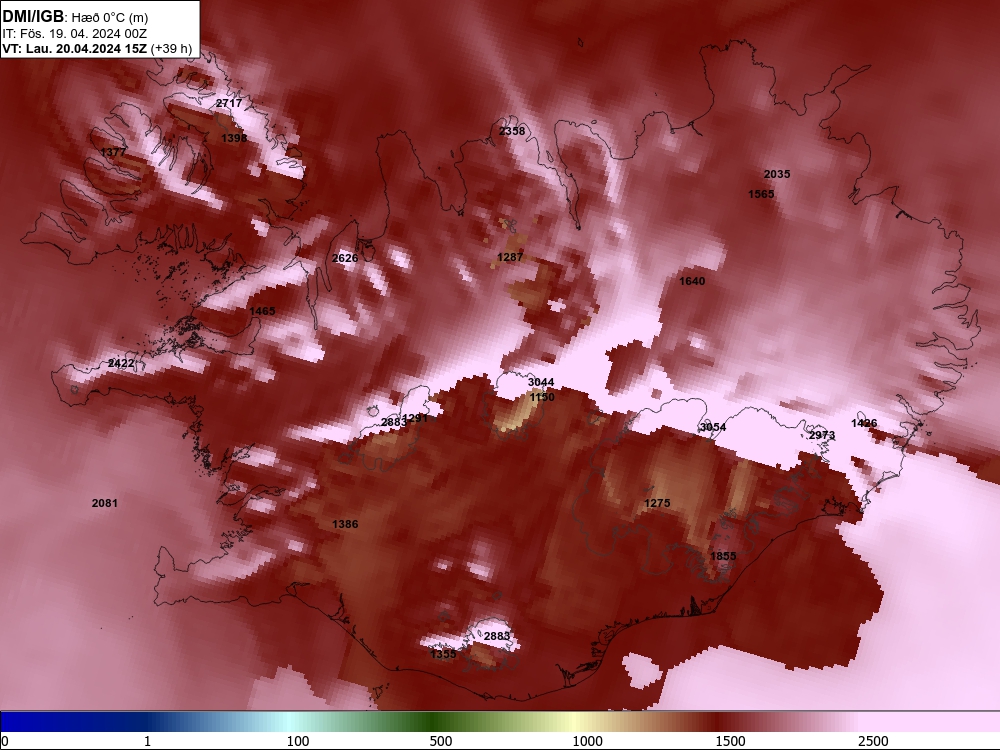Select the 2717 value on the map

pyautogui.click(x=229, y=103)
